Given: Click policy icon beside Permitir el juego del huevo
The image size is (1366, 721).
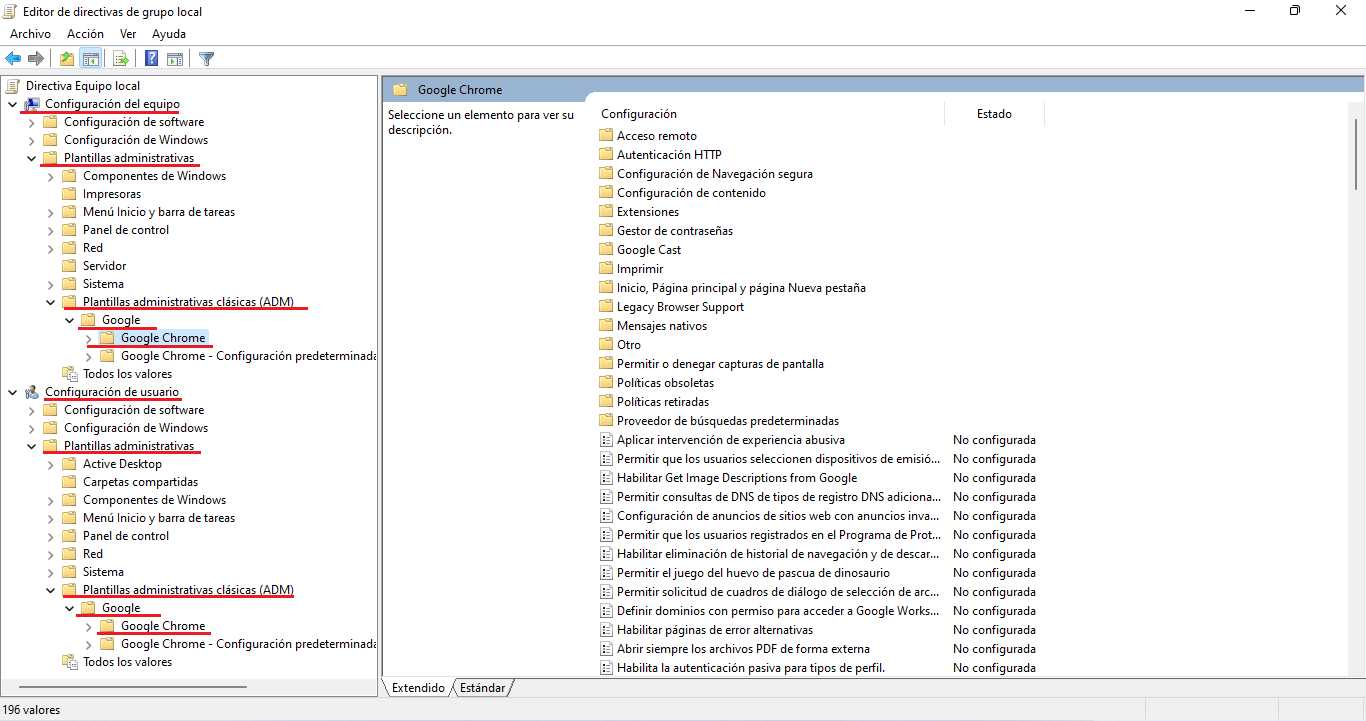Looking at the screenshot, I should pos(606,572).
